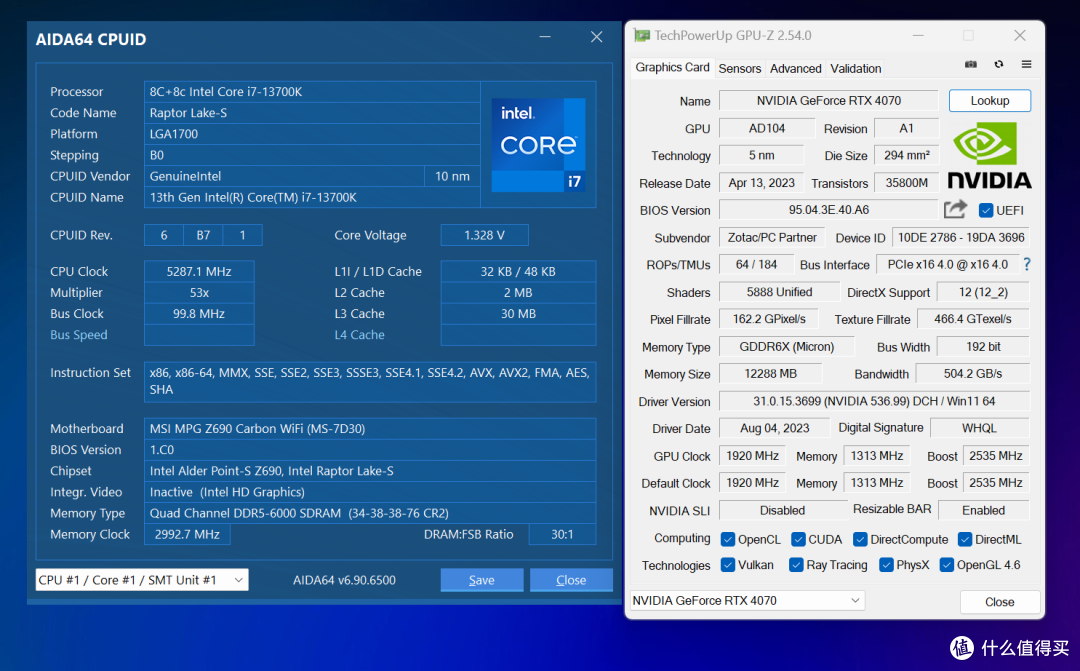Click the CPU Clock value 5287.1 MHz
Viewport: 1080px width, 671px height.
(x=199, y=271)
